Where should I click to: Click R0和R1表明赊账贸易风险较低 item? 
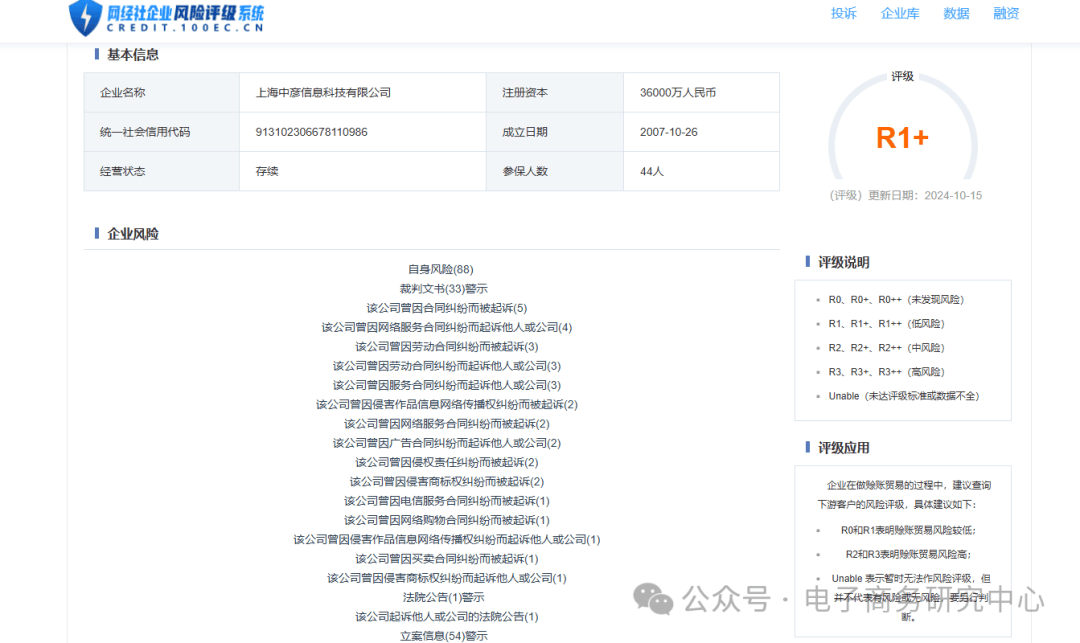[908, 530]
